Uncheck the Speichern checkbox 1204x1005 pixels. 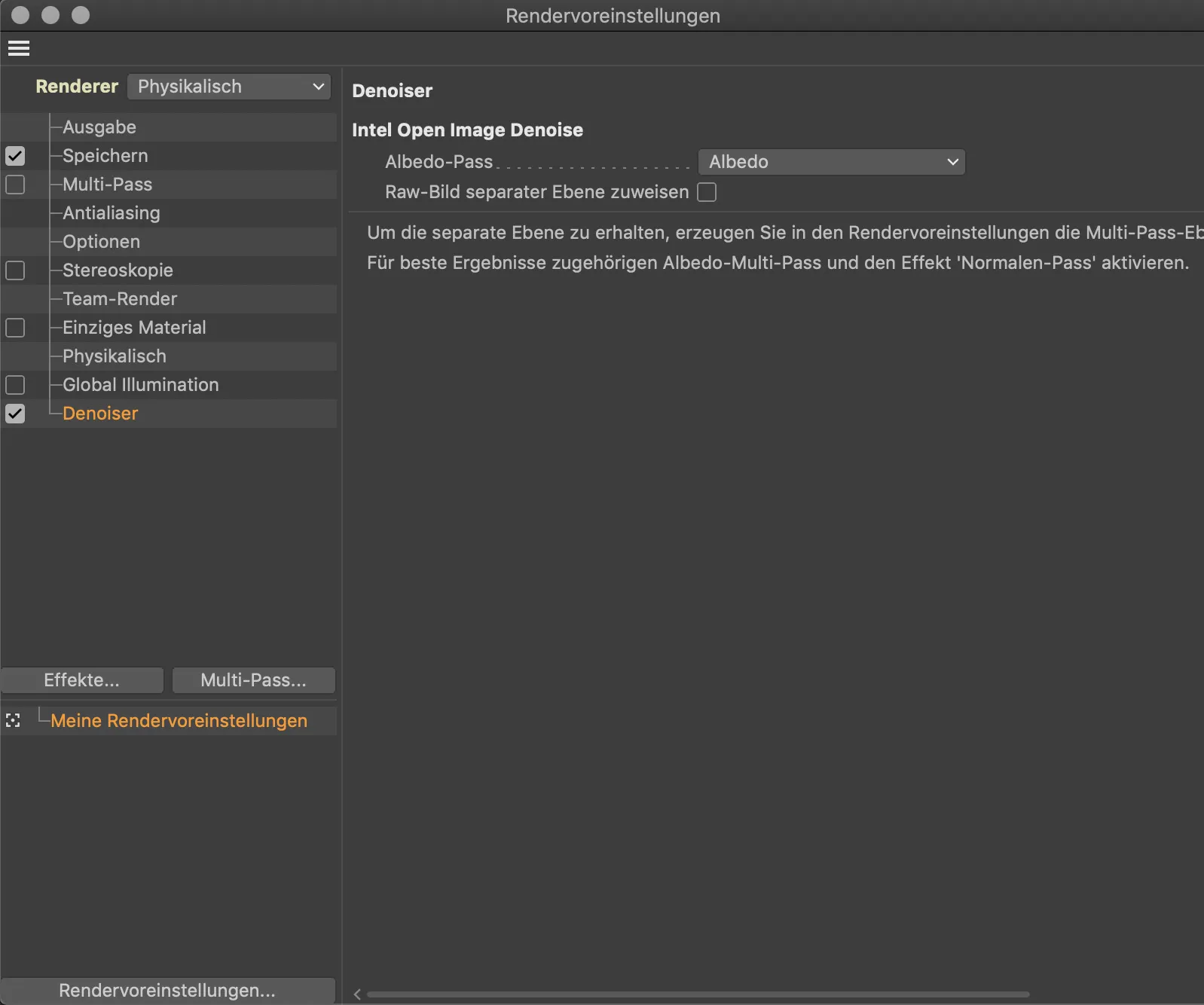15,156
